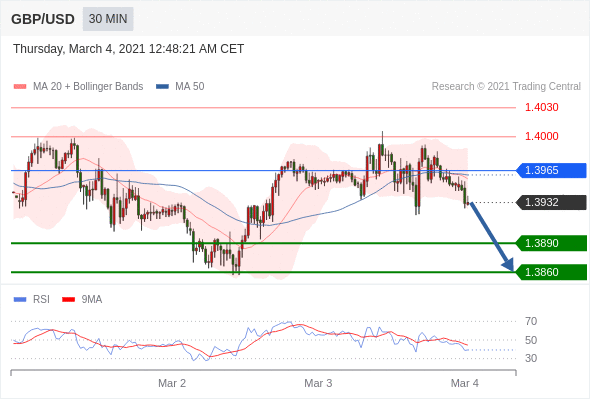Click the 30 MIN timeframe badge
The width and height of the screenshot is (590, 400).
108,19
